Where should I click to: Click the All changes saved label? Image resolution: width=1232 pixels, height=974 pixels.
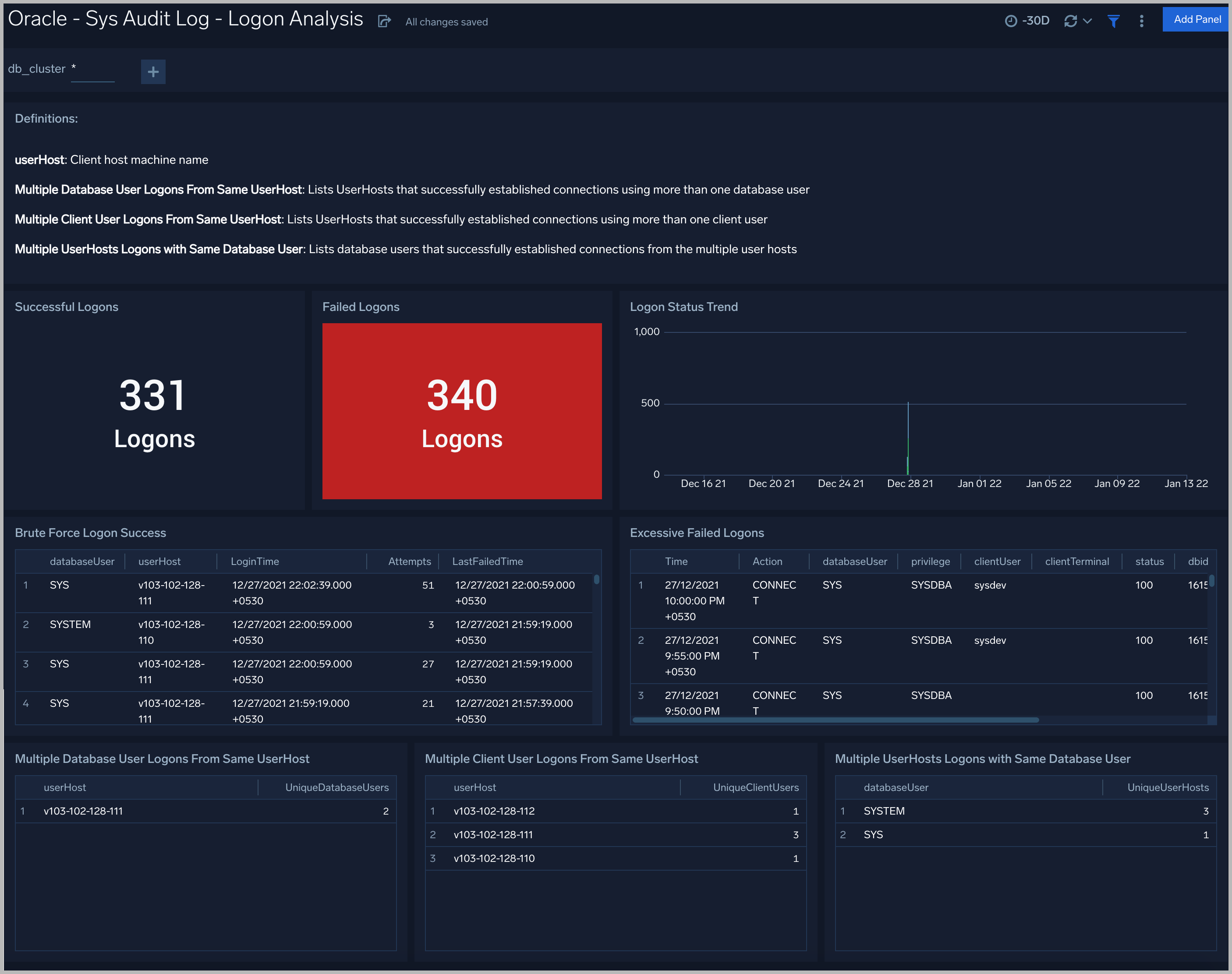tap(446, 21)
